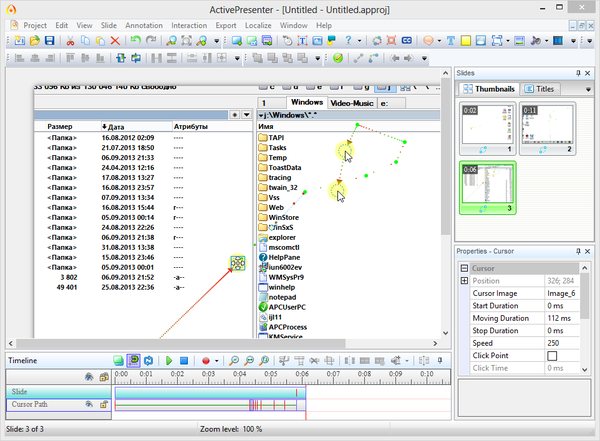The width and height of the screenshot is (600, 441).
Task: Toggle lock on Cursor Path track
Action: tap(102, 405)
